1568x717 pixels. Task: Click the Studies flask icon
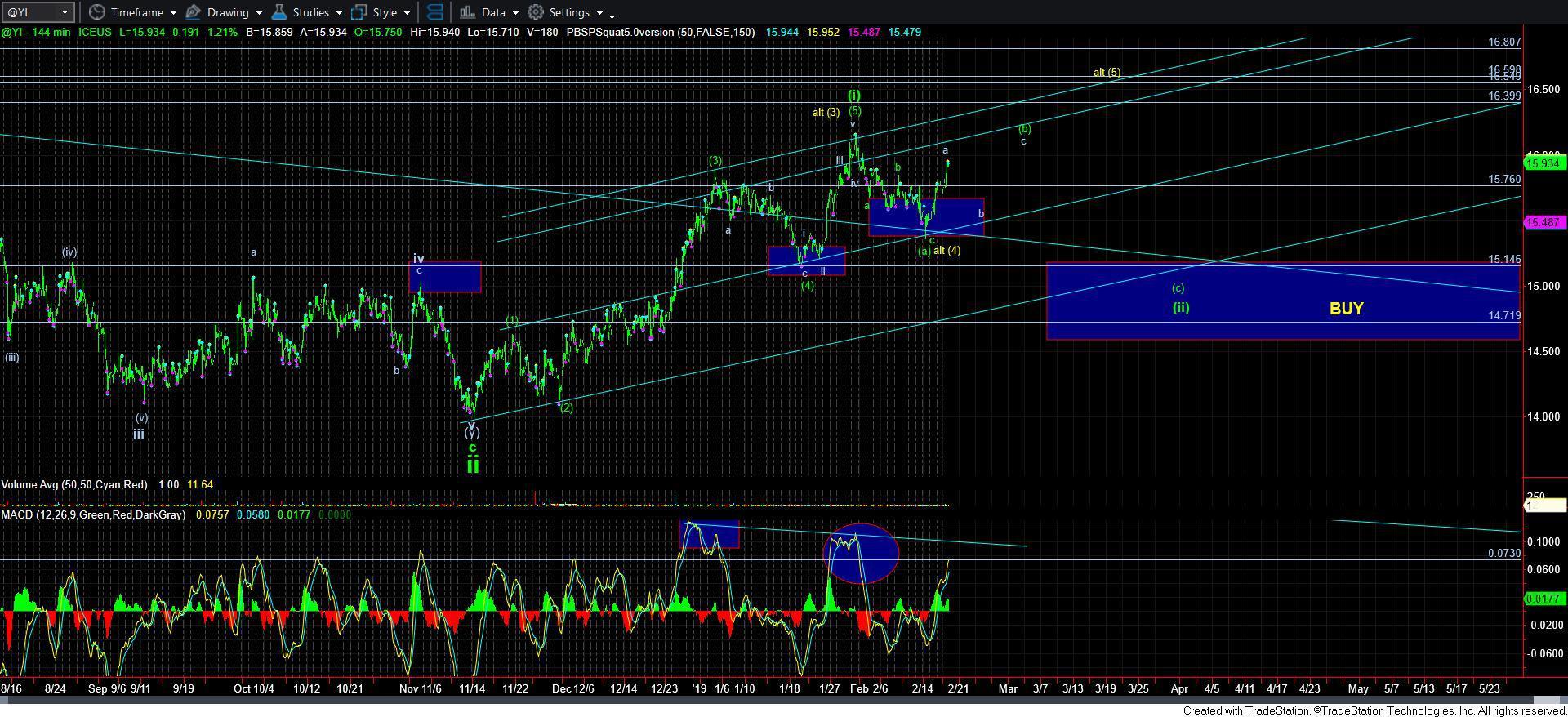point(279,12)
